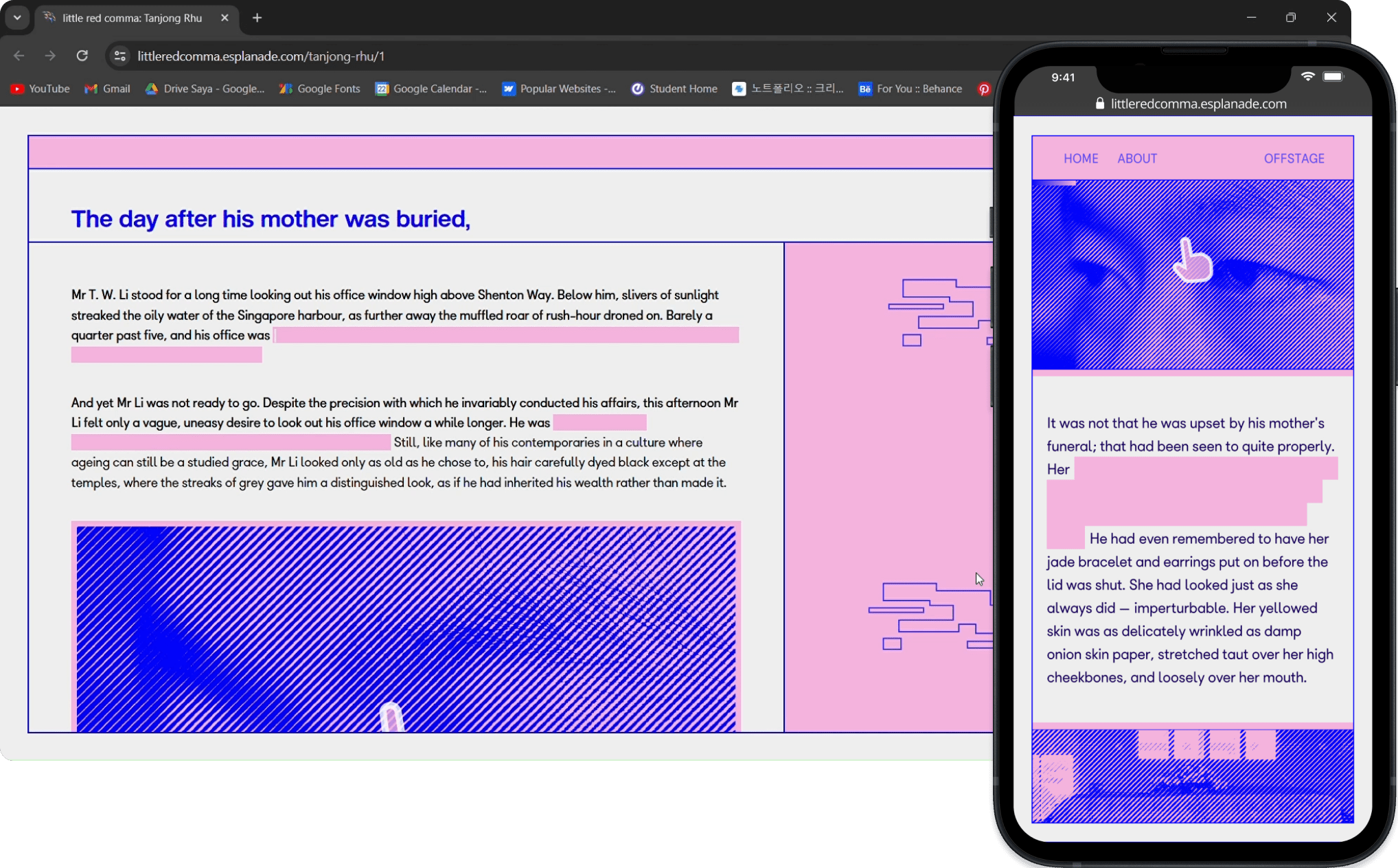Click the large blue striped image on desktop page

(x=406, y=628)
